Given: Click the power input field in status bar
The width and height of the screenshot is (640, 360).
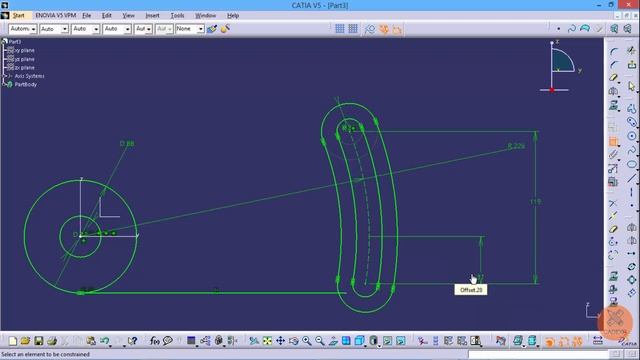Looking at the screenshot, I should 538,354.
